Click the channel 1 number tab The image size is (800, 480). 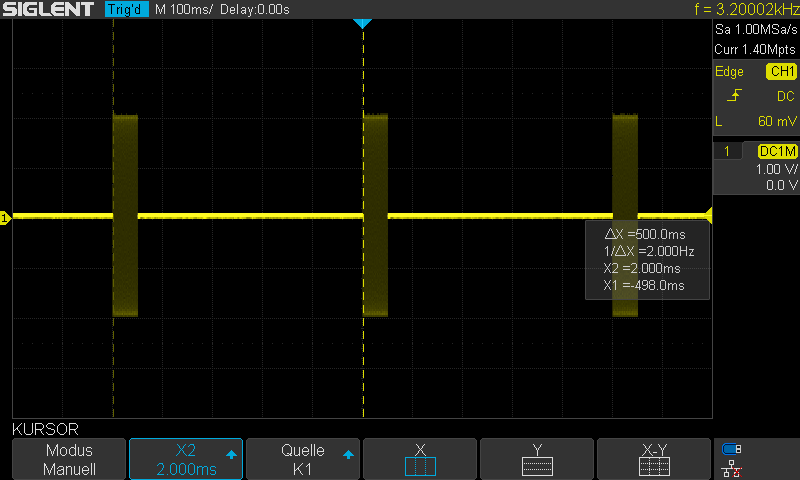click(727, 151)
